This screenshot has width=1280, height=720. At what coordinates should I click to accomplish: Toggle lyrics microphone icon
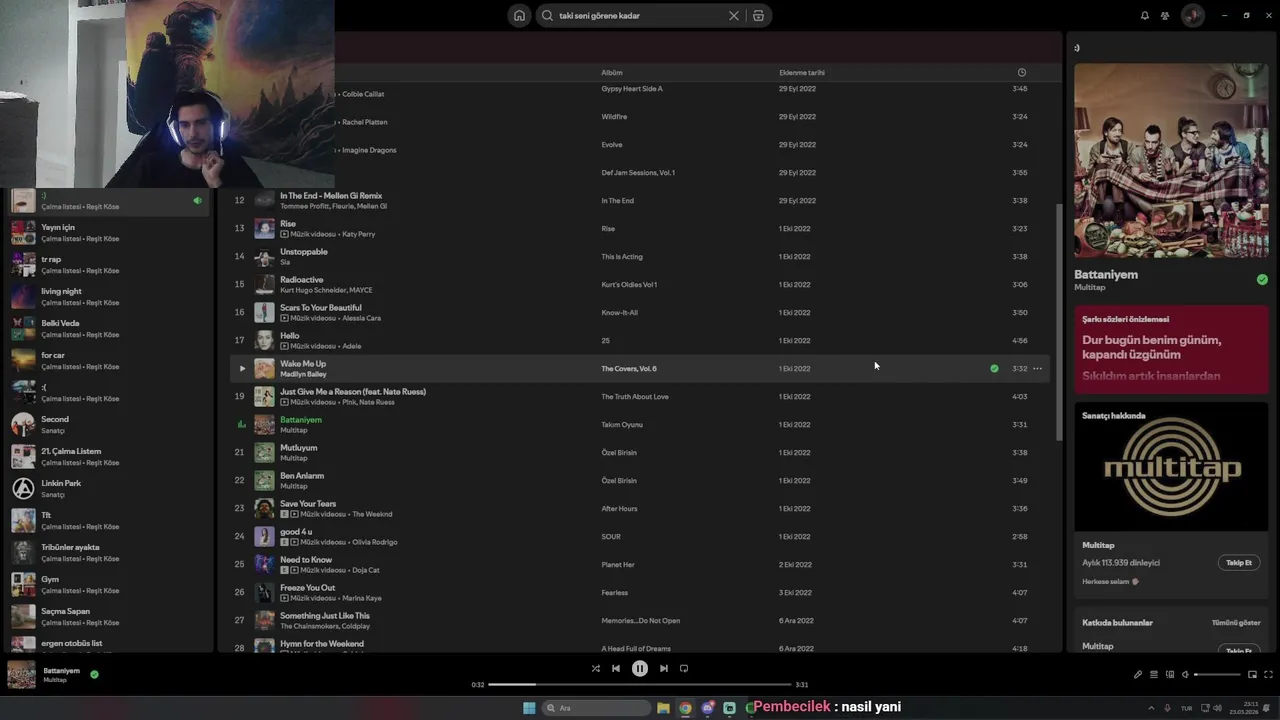[x=1137, y=675]
